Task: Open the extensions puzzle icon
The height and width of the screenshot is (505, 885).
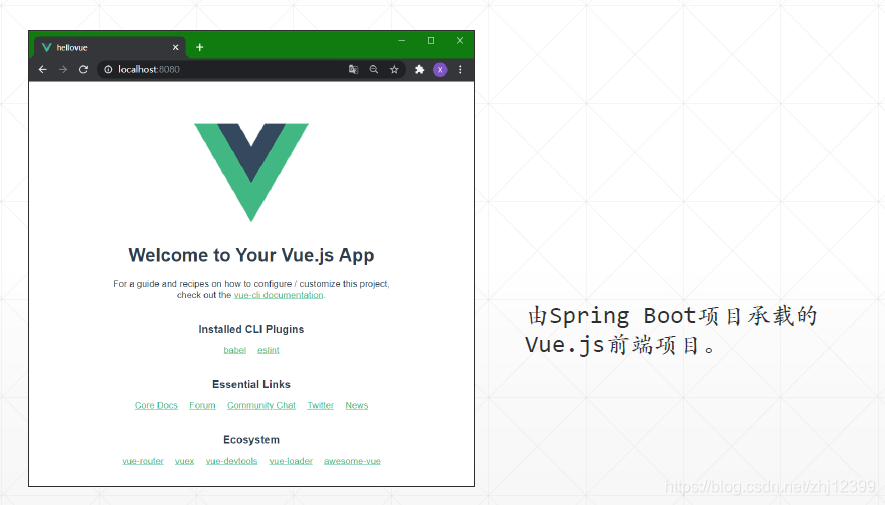Action: pyautogui.click(x=419, y=69)
